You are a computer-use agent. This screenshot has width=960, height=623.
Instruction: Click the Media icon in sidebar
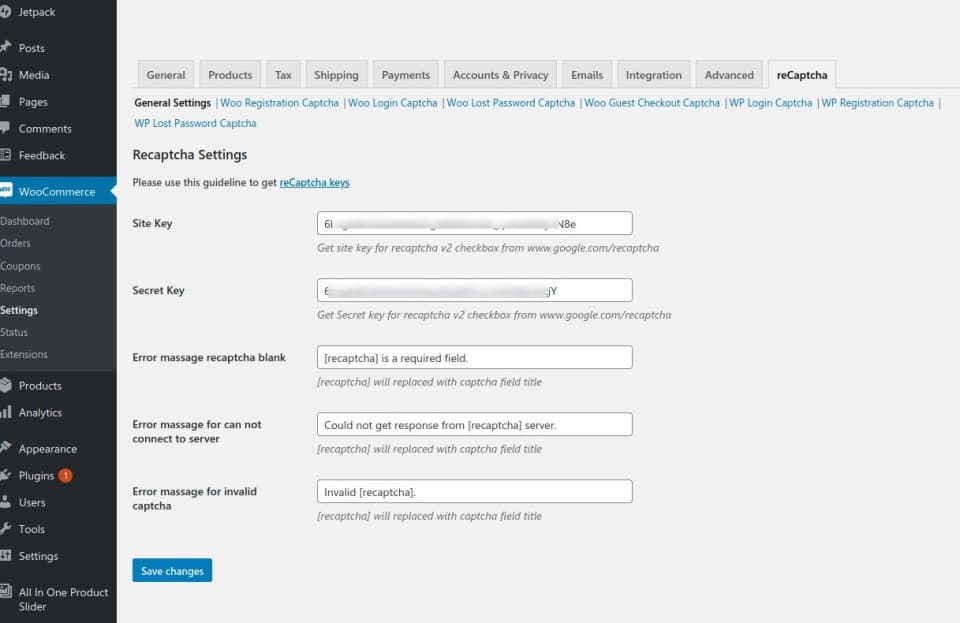6,75
